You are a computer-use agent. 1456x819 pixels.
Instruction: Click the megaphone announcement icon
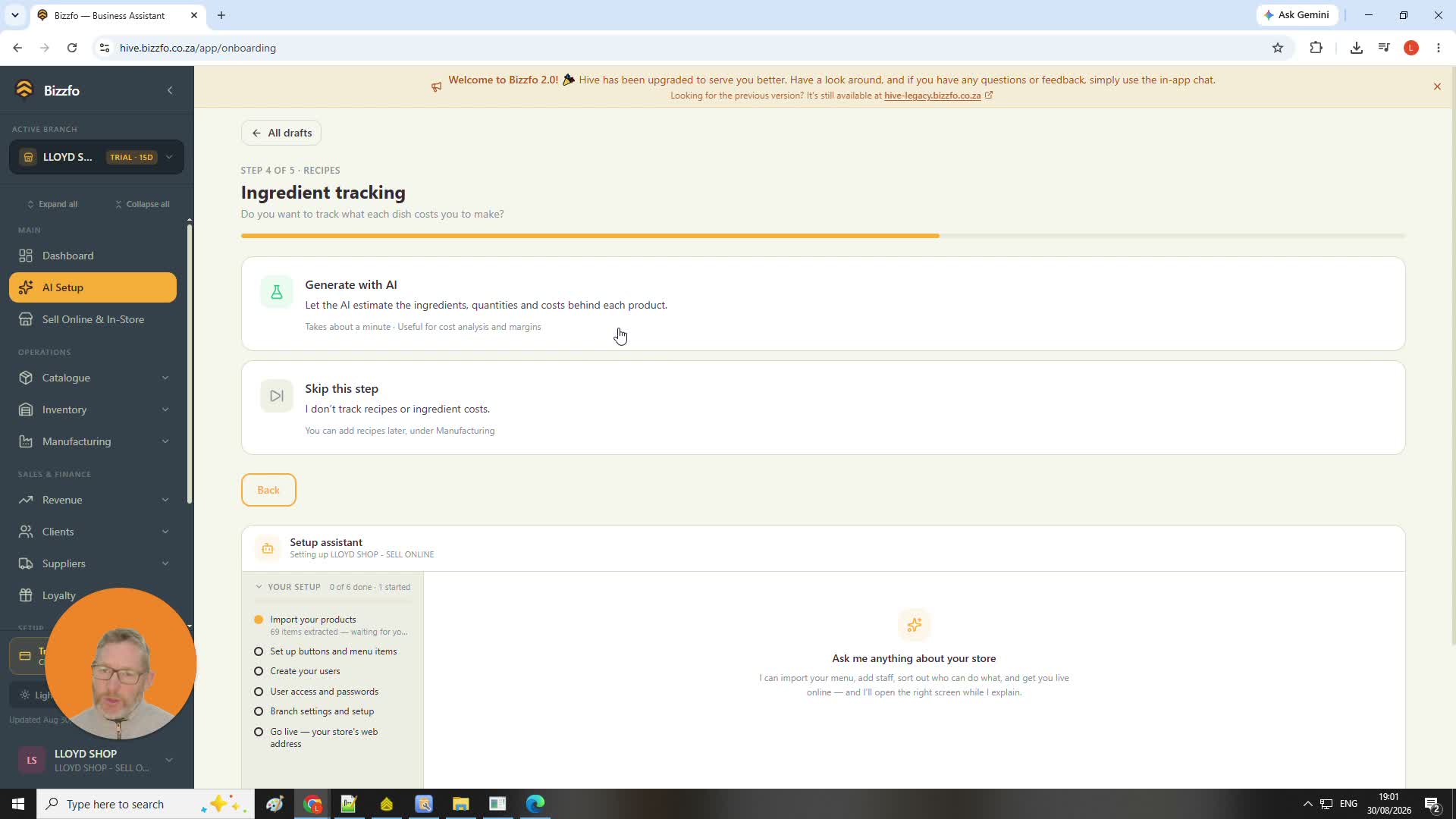click(436, 87)
